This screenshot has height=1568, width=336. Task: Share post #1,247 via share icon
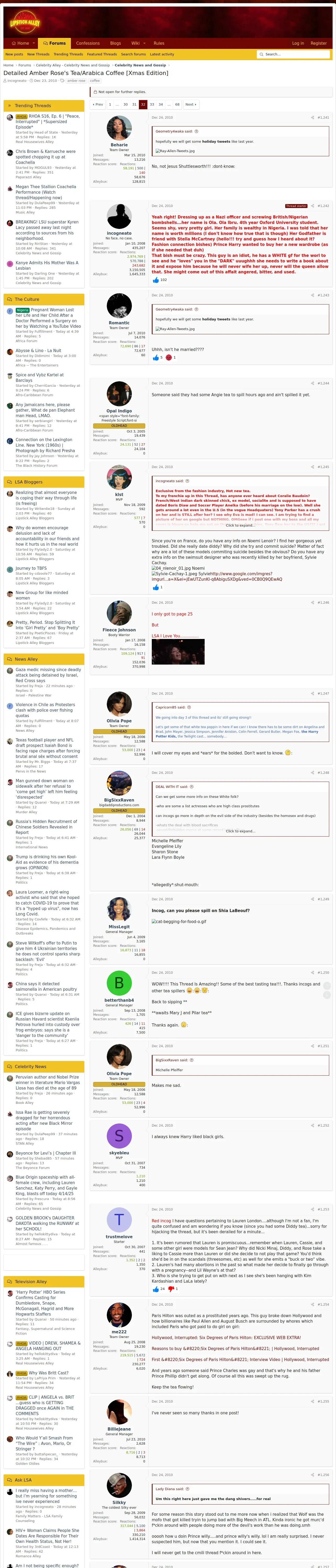point(313,693)
